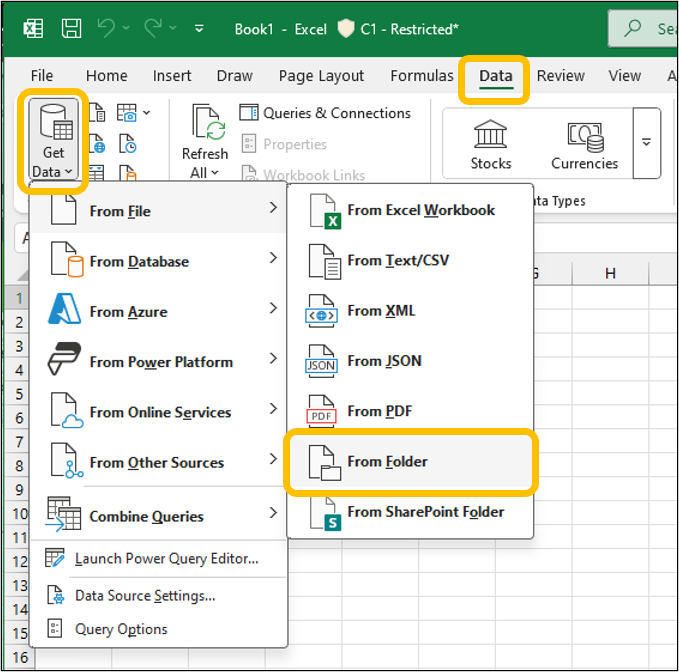
Task: Select the Stocks data type icon
Action: [x=490, y=143]
